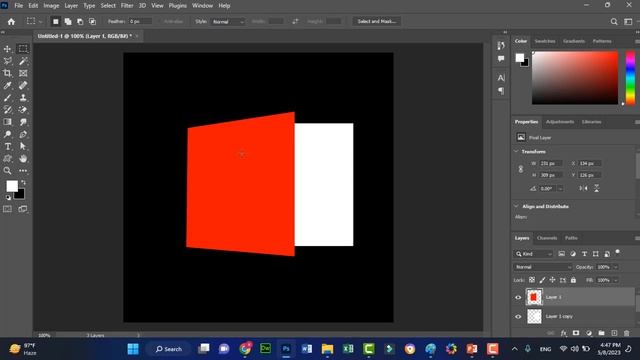Select the Brush tool
This screenshot has width=640, height=360.
[7, 98]
